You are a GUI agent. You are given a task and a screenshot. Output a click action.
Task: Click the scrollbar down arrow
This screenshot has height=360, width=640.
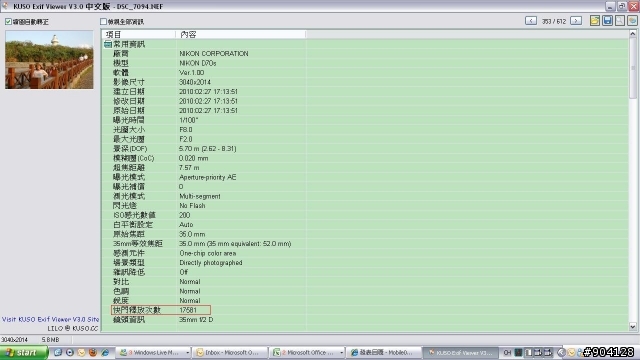[x=633, y=327]
